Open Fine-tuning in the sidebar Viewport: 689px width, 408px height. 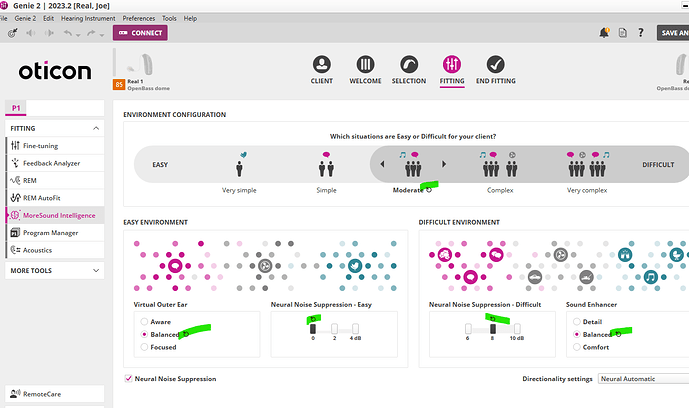[55, 146]
